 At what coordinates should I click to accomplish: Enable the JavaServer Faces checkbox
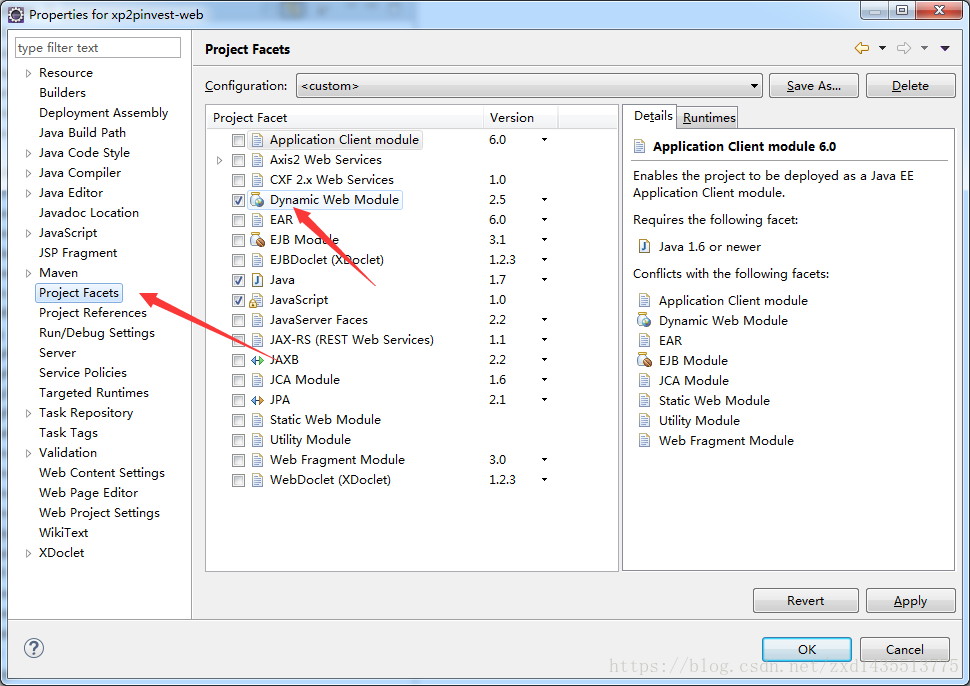pyautogui.click(x=238, y=320)
